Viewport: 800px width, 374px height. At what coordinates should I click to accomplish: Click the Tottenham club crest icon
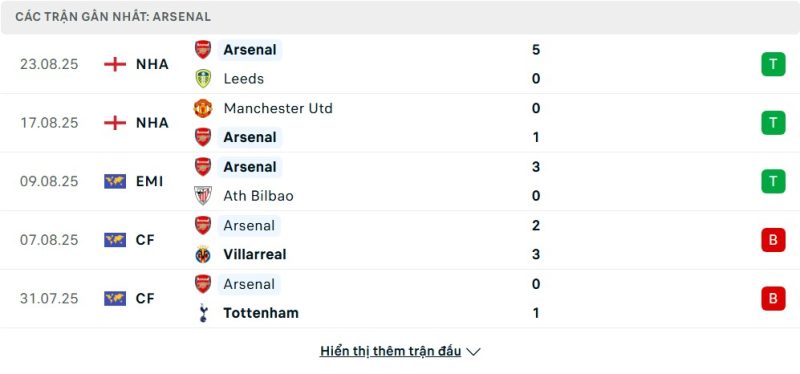pos(203,313)
